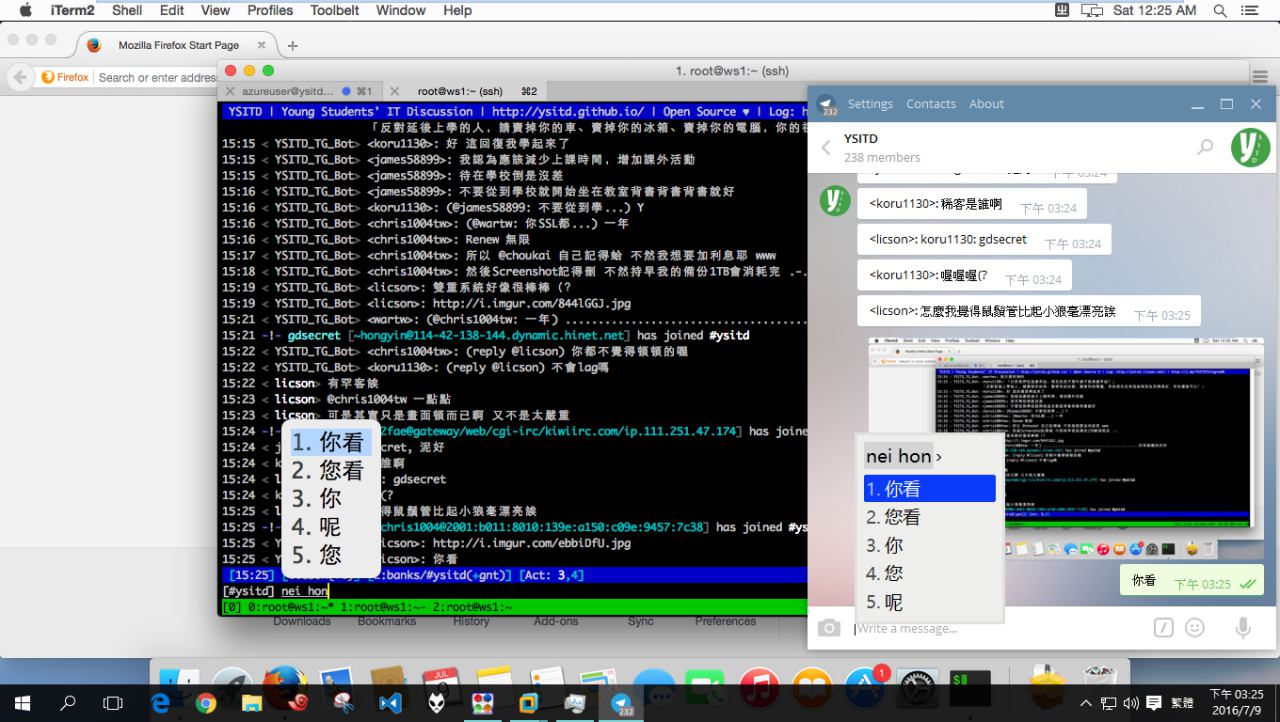
Task: Click the back arrow beside YSITD
Action: coord(826,148)
